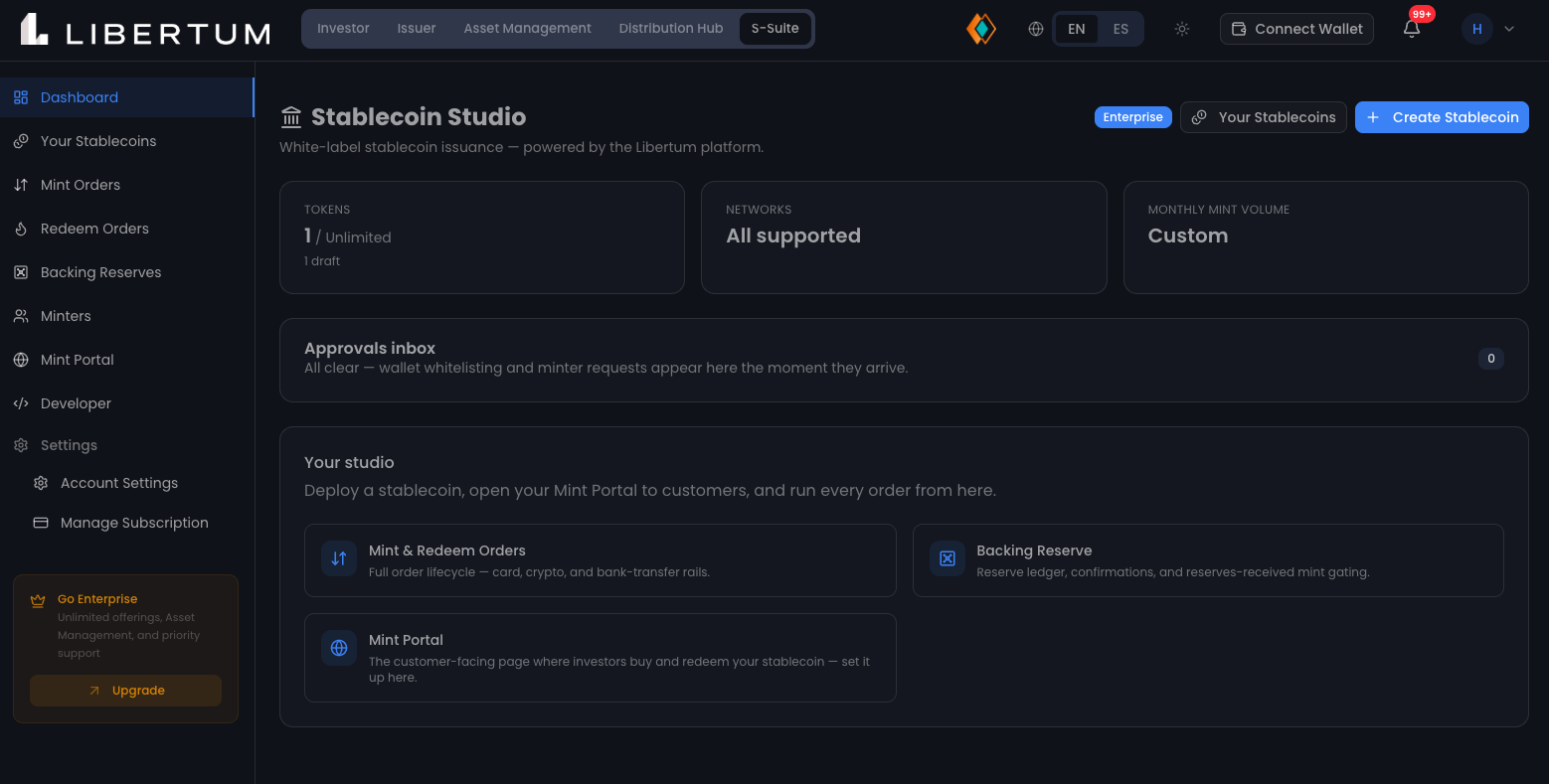1549x784 pixels.
Task: Click the Go Enterprise crown icon
Action: [x=38, y=600]
